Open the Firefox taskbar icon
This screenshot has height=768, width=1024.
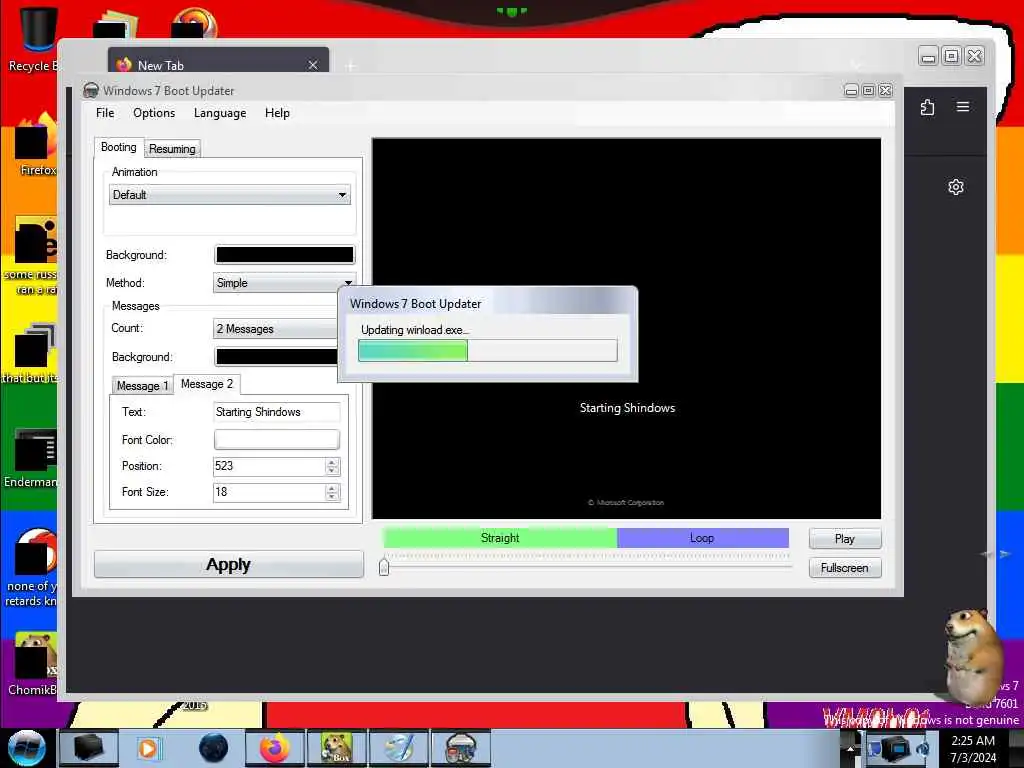(x=274, y=748)
